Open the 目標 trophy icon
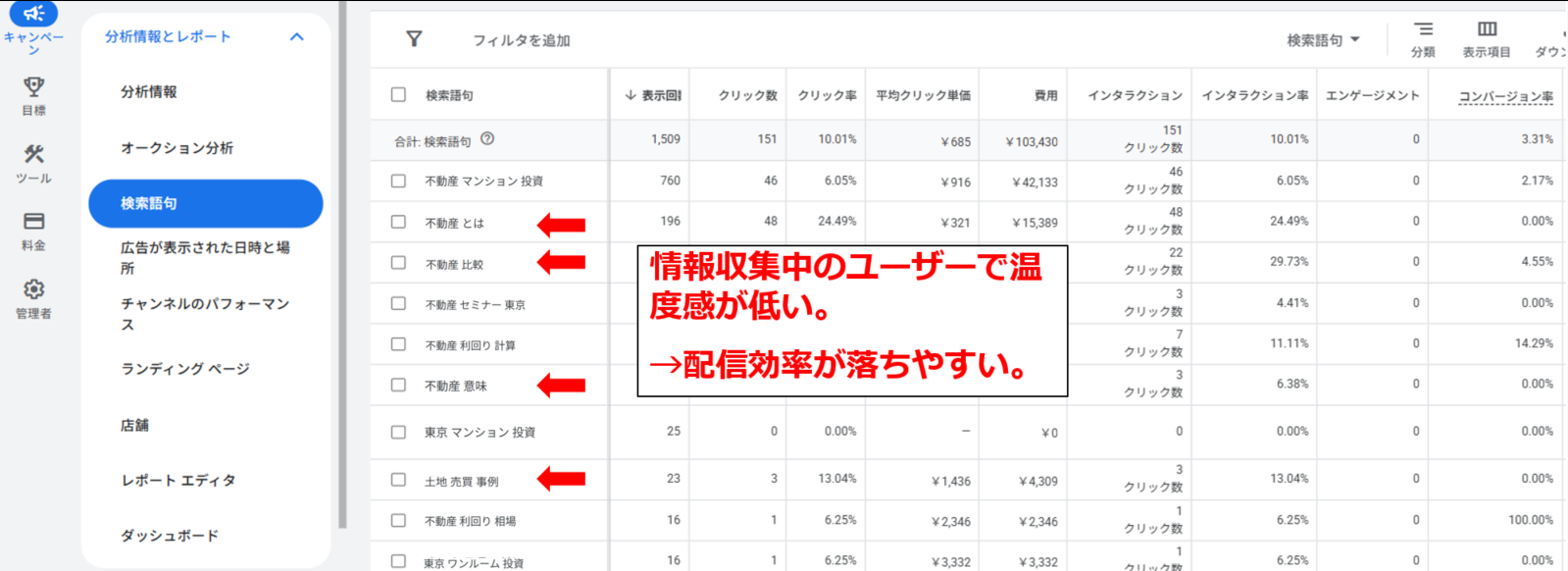This screenshot has height=571, width=1568. pyautogui.click(x=33, y=87)
